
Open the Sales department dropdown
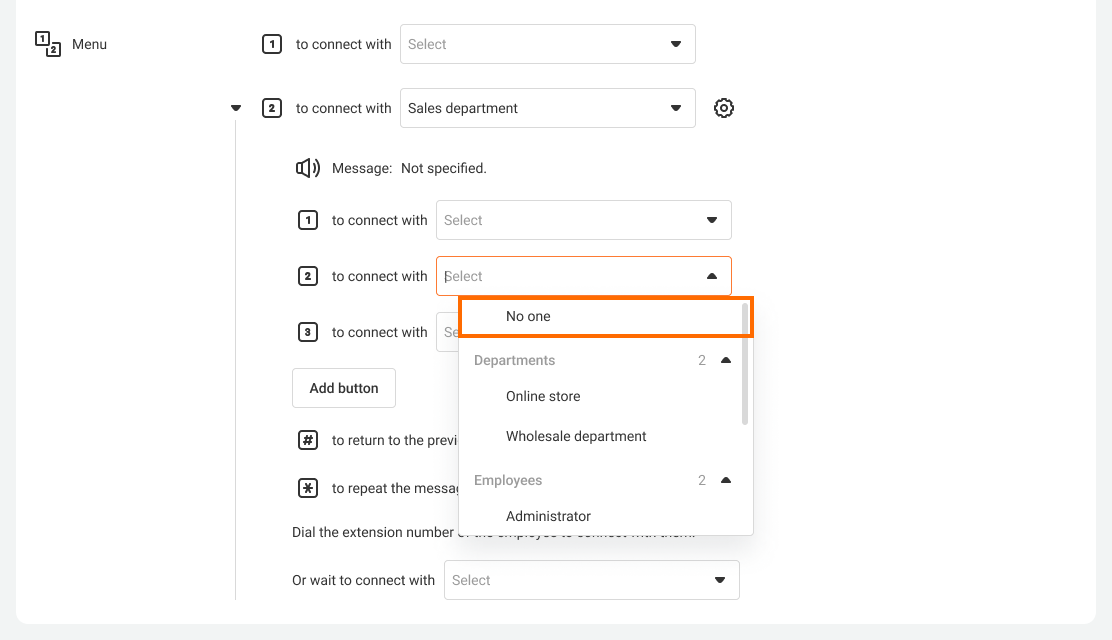click(547, 108)
